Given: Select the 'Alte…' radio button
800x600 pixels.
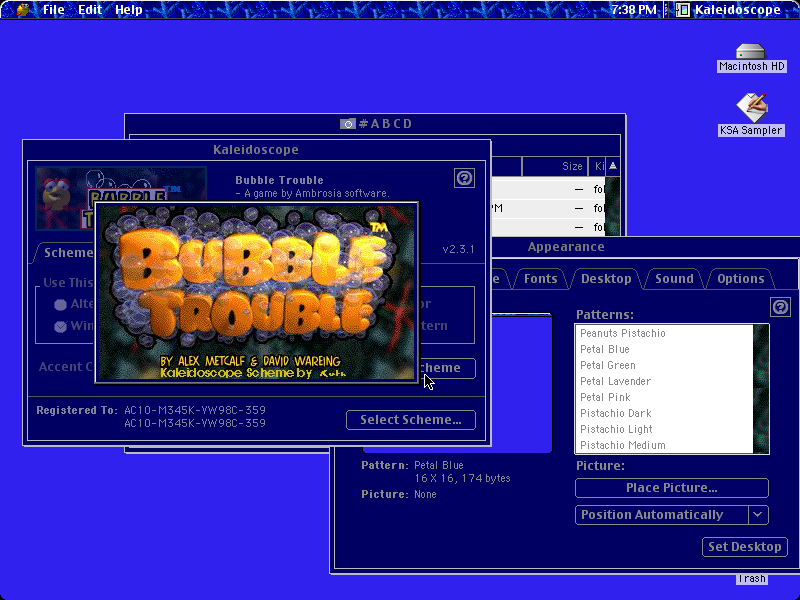Looking at the screenshot, I should tap(61, 305).
